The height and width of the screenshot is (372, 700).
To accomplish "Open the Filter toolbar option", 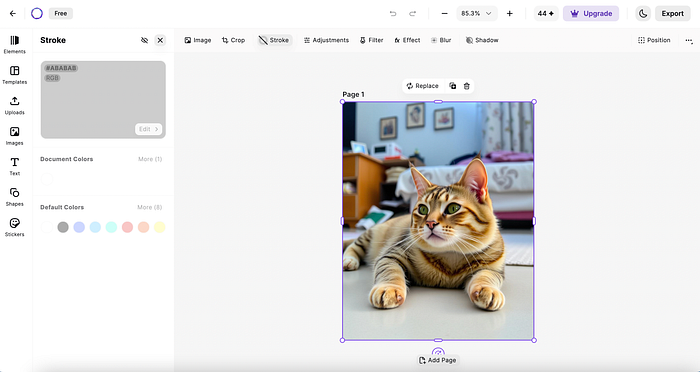I will (371, 40).
